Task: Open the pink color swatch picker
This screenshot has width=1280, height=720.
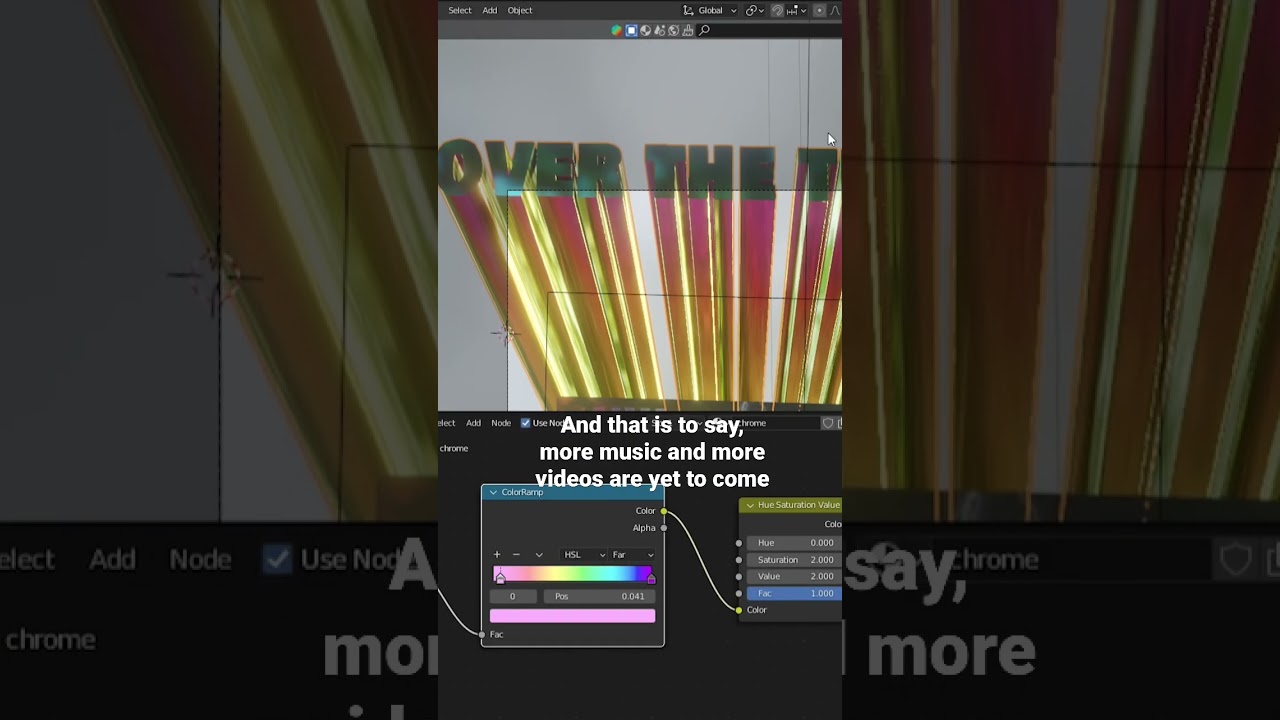Action: click(573, 616)
